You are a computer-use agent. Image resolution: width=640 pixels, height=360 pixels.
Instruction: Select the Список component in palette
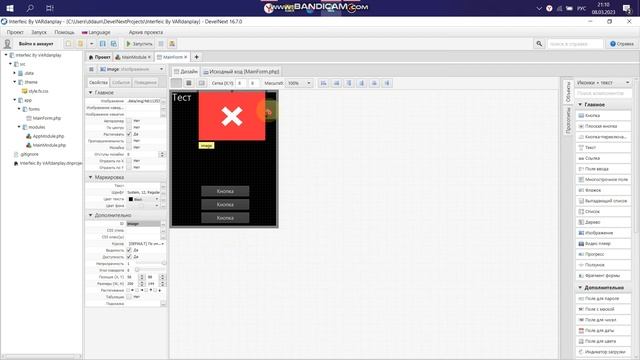pyautogui.click(x=603, y=211)
